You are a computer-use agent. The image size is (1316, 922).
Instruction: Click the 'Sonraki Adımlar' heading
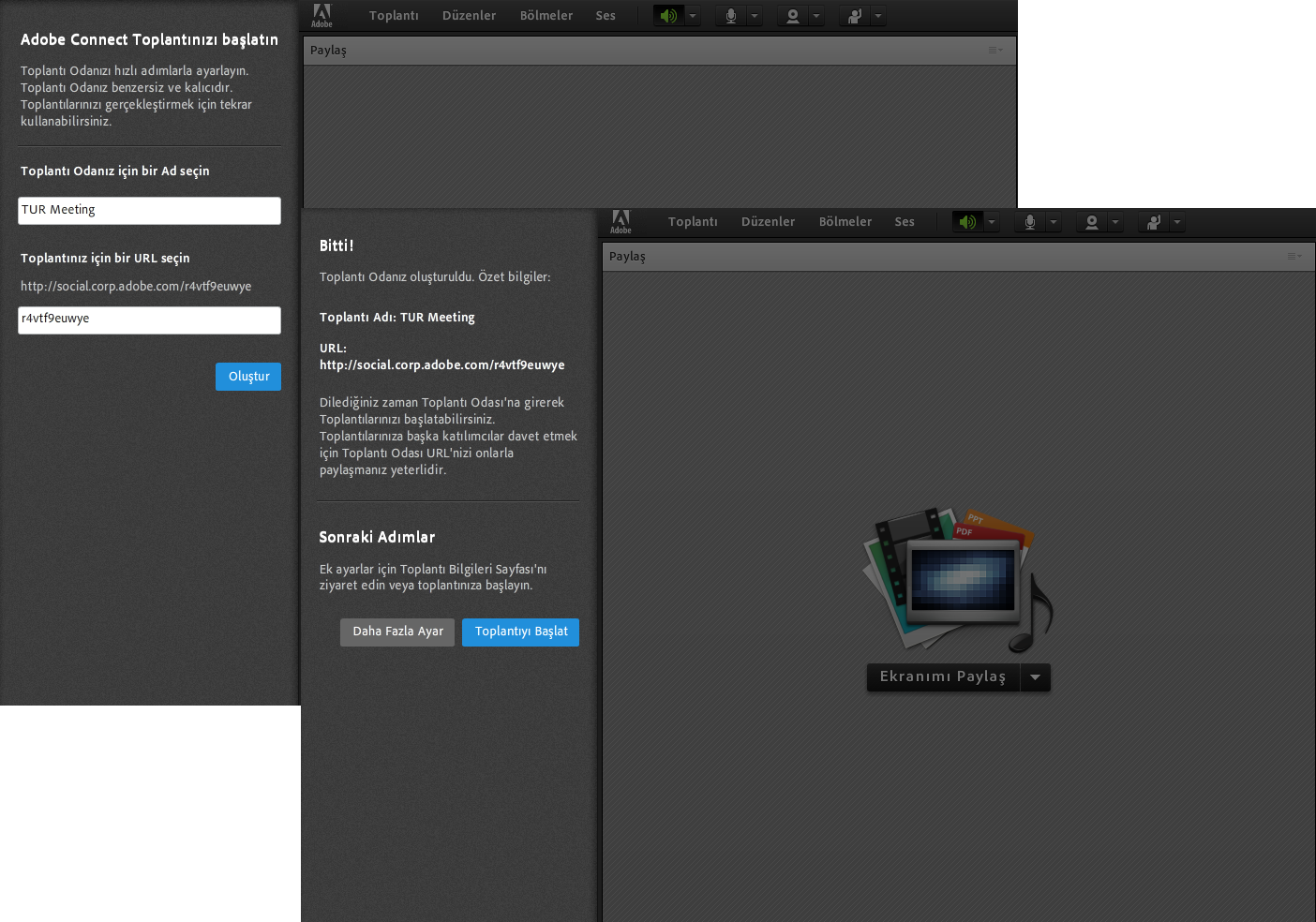click(377, 537)
